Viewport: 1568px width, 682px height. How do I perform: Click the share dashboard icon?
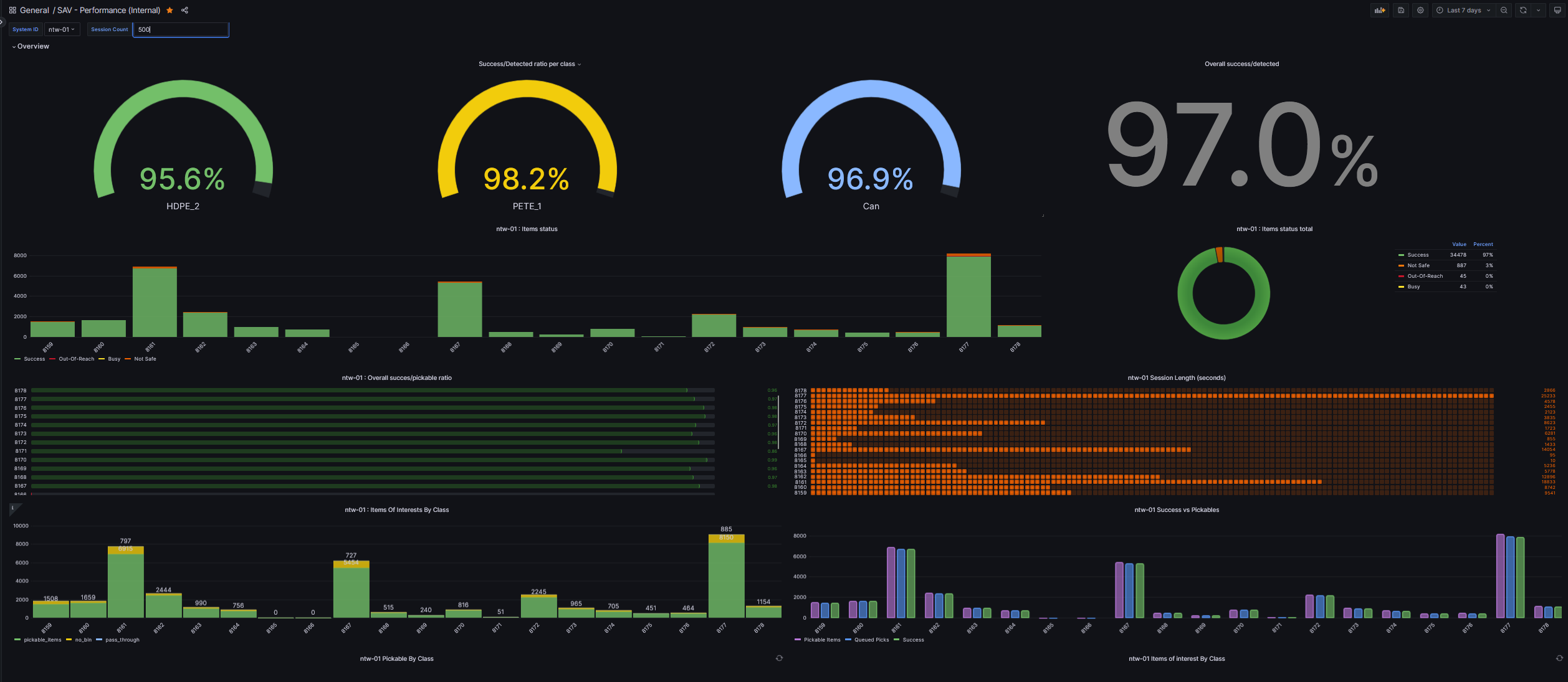tap(184, 10)
